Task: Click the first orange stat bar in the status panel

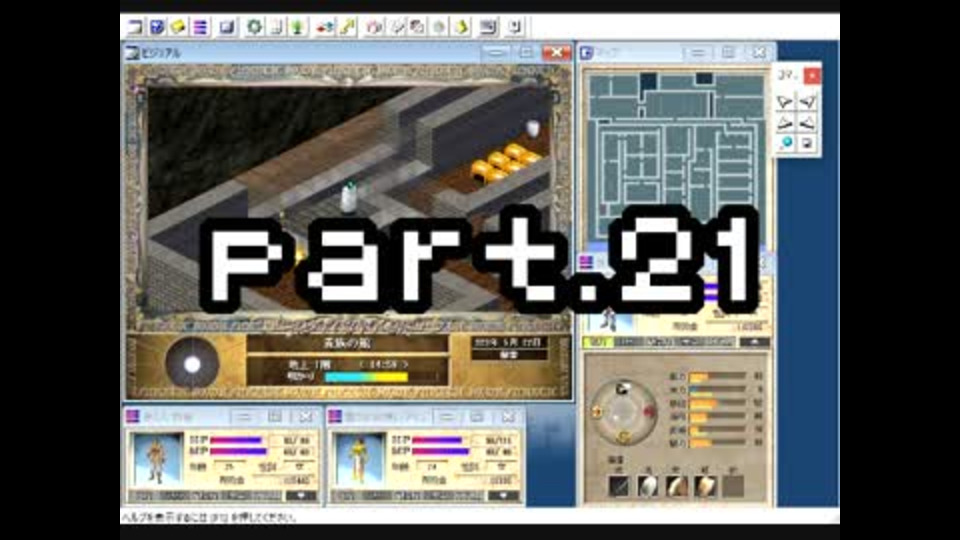Action: (717, 377)
